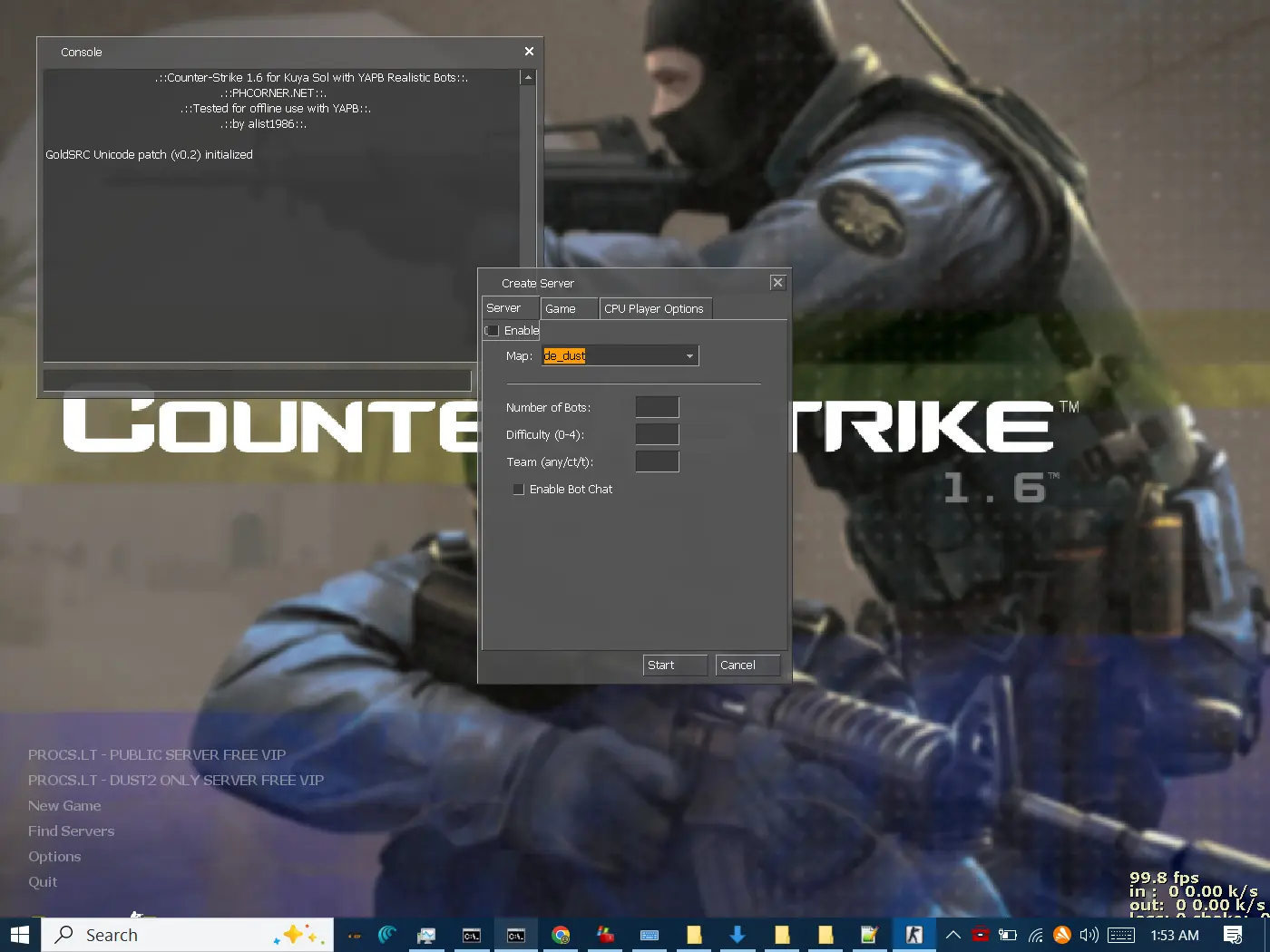This screenshot has height=952, width=1270.
Task: Click the PHCORNER.NET console line
Action: pos(273,93)
